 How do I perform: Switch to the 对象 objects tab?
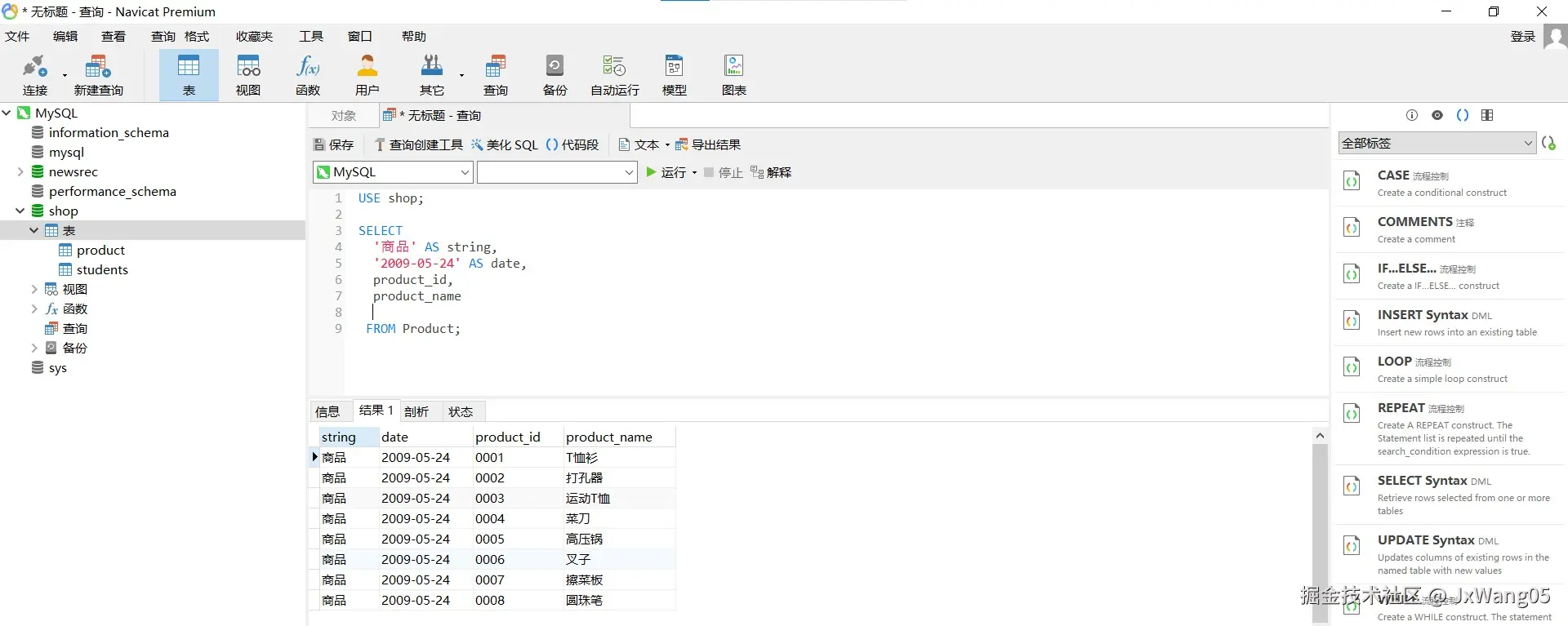point(344,116)
